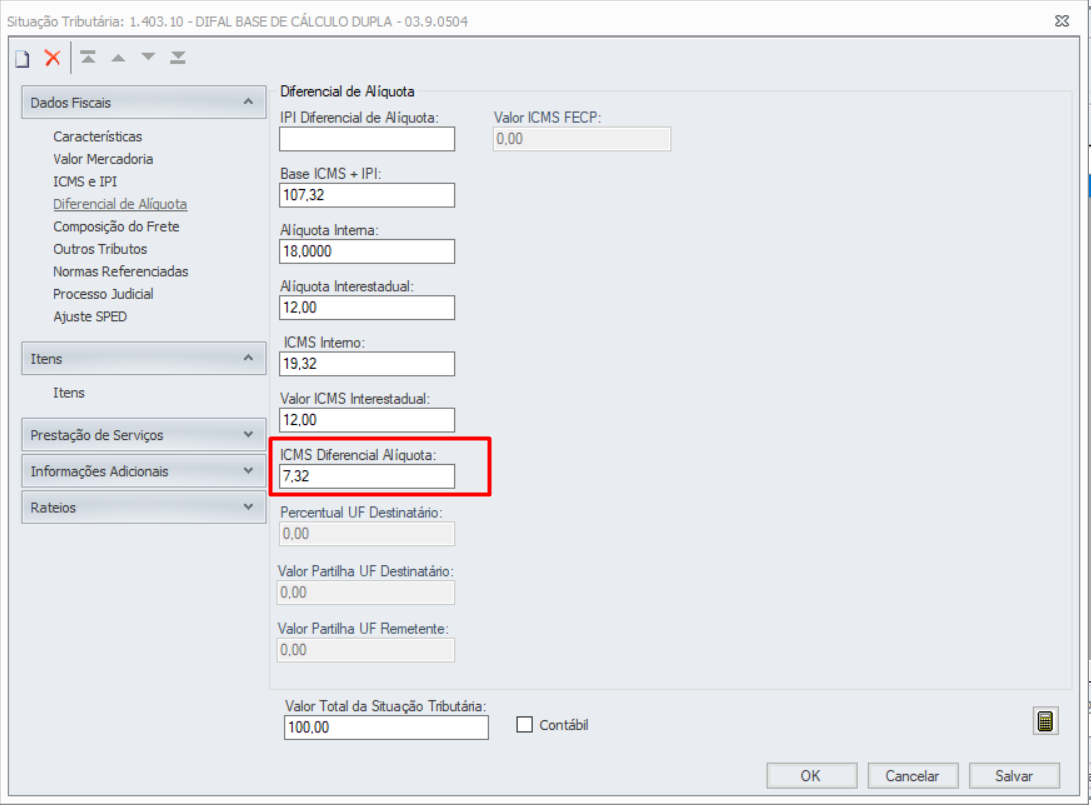Viewport: 1091px width, 807px height.
Task: Click the Salvar button
Action: click(1014, 776)
